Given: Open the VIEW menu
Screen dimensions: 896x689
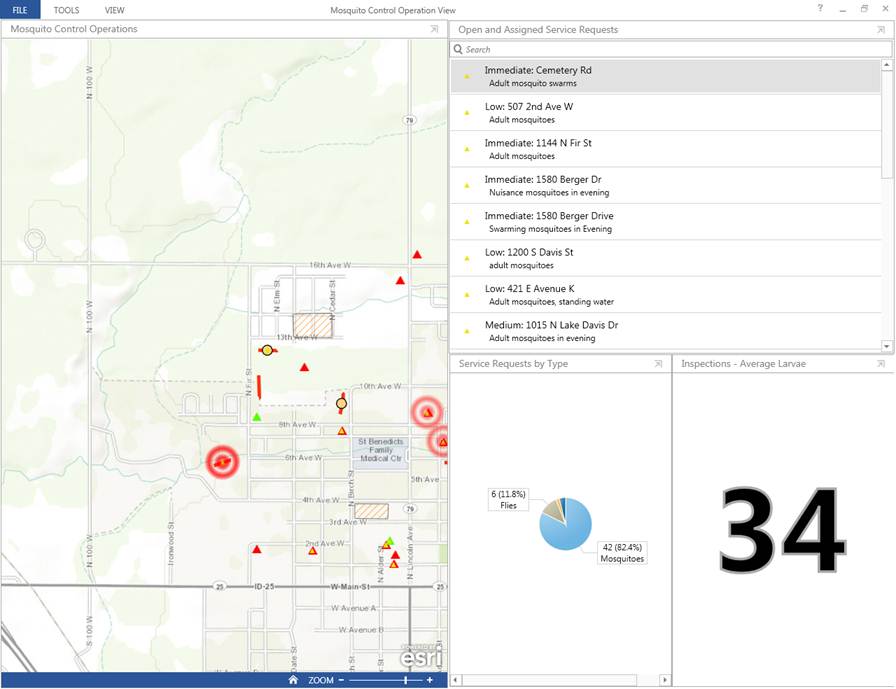Looking at the screenshot, I should click(114, 10).
